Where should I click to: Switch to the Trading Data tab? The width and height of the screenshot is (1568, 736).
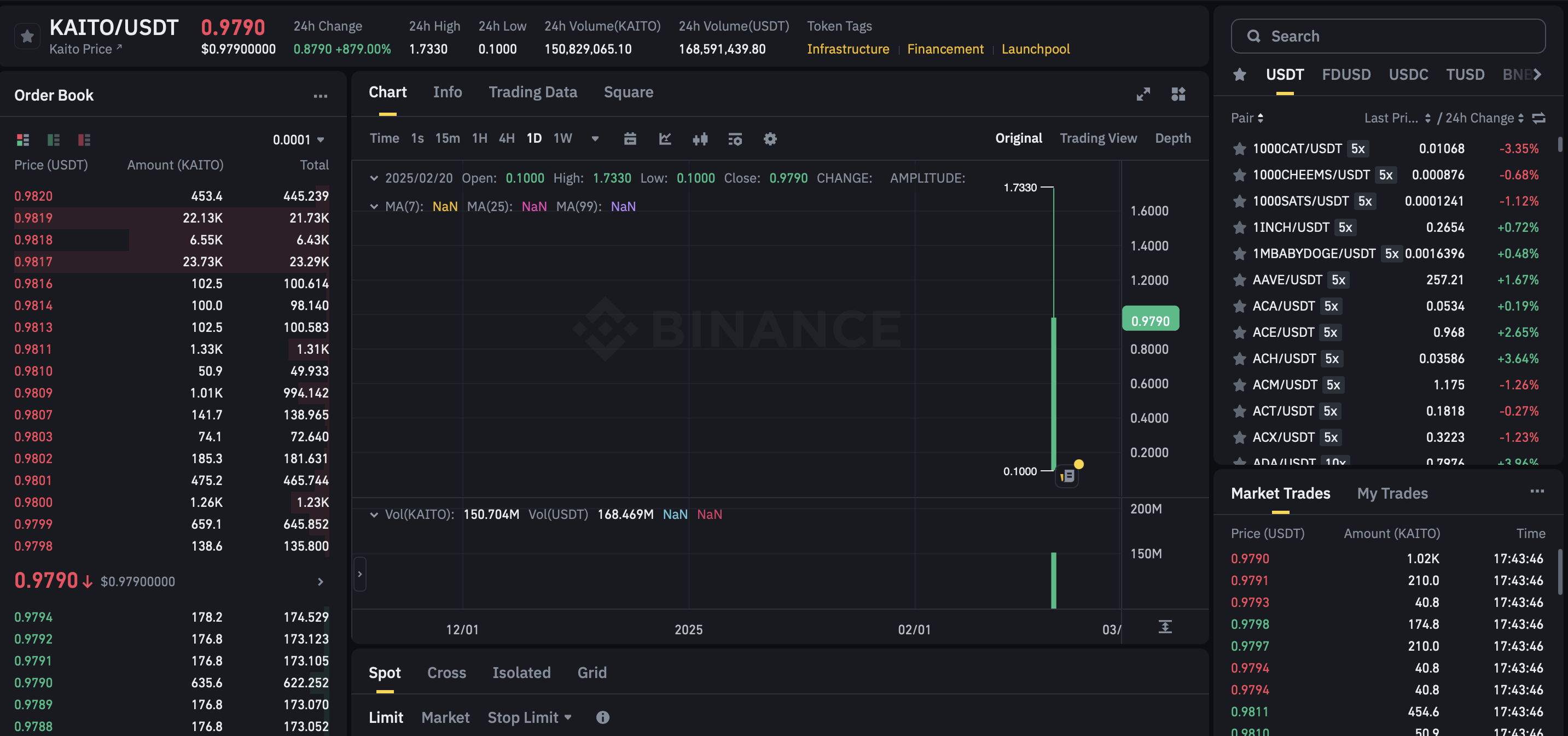coord(533,92)
